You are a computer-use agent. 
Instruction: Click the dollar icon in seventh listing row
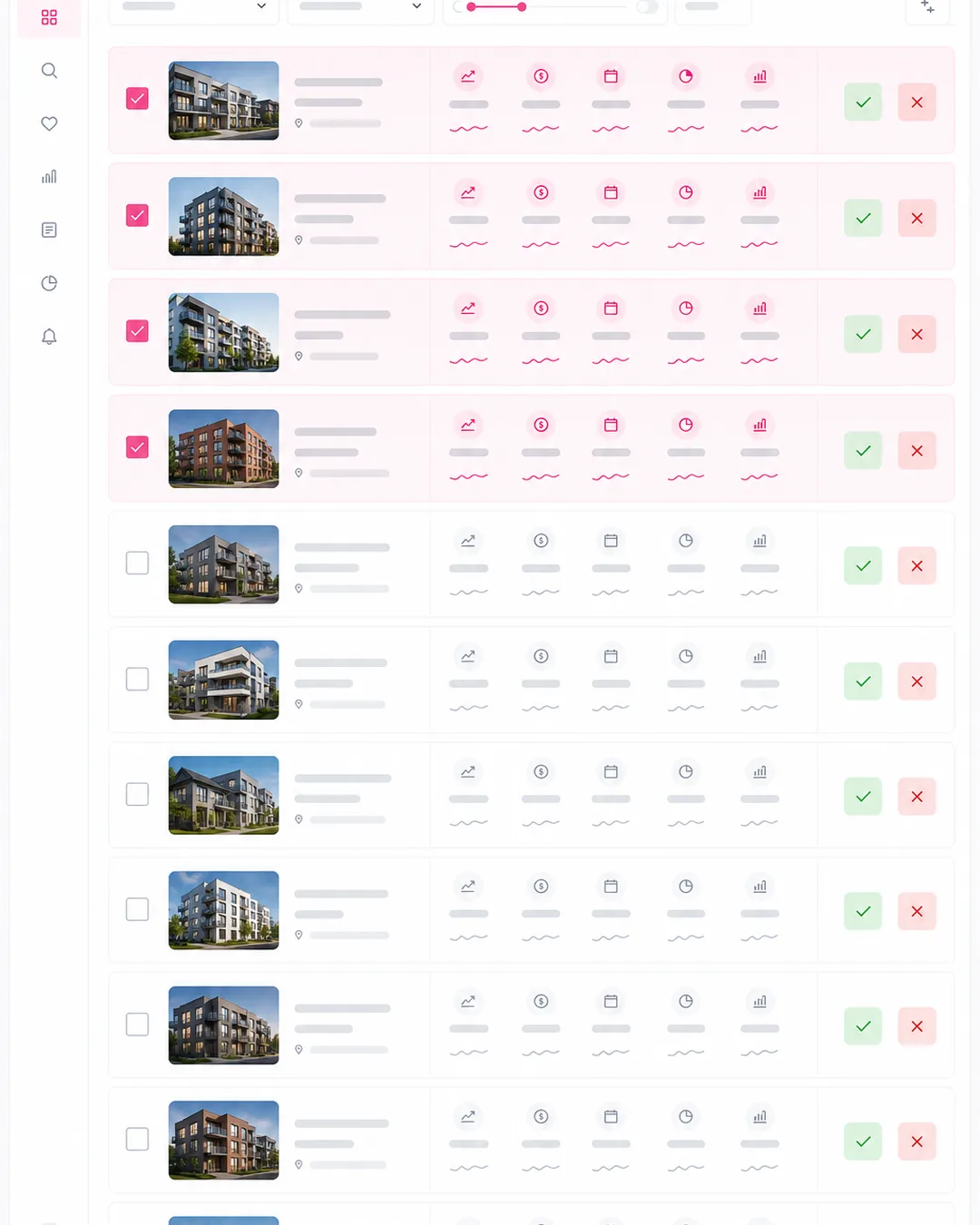(541, 771)
